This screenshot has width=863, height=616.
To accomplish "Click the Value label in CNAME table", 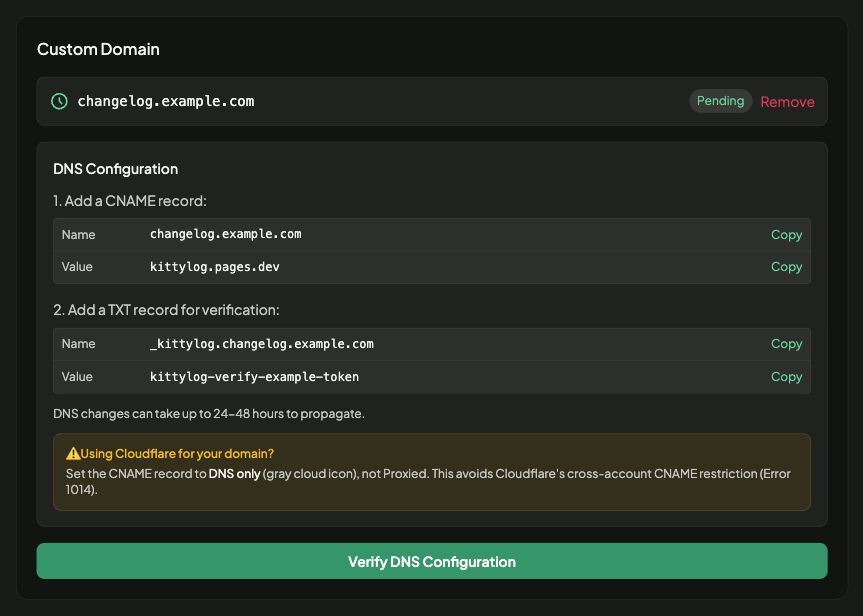I will coord(77,266).
